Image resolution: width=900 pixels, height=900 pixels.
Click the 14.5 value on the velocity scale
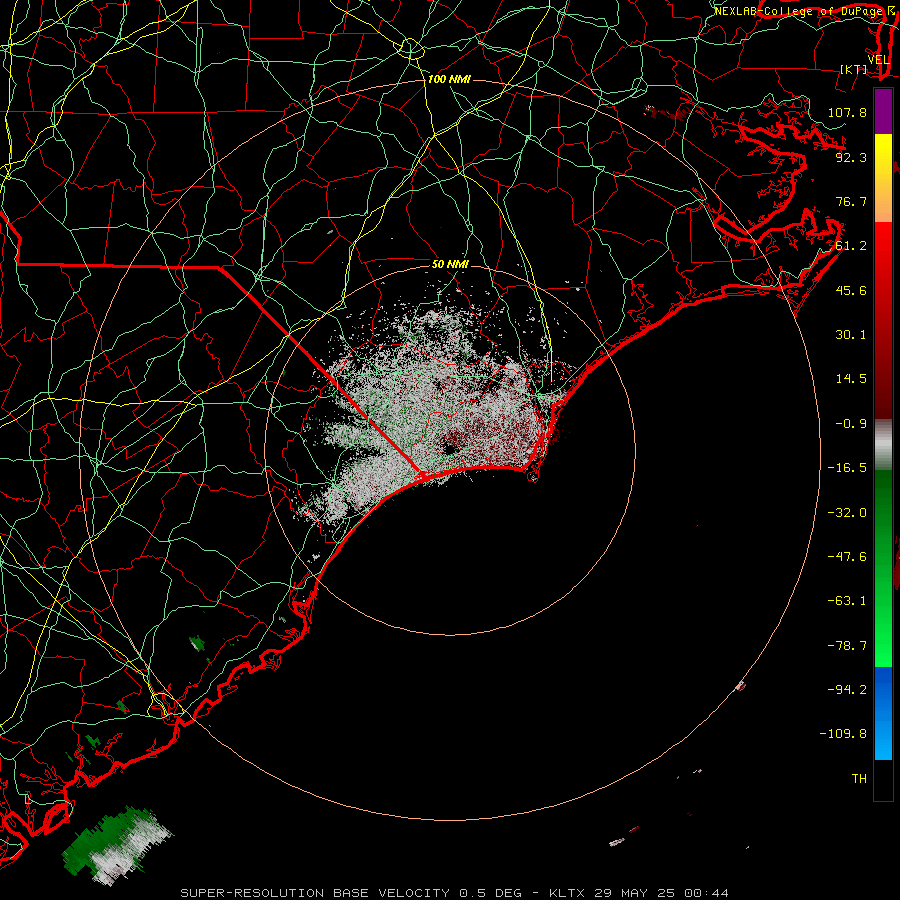pyautogui.click(x=851, y=379)
